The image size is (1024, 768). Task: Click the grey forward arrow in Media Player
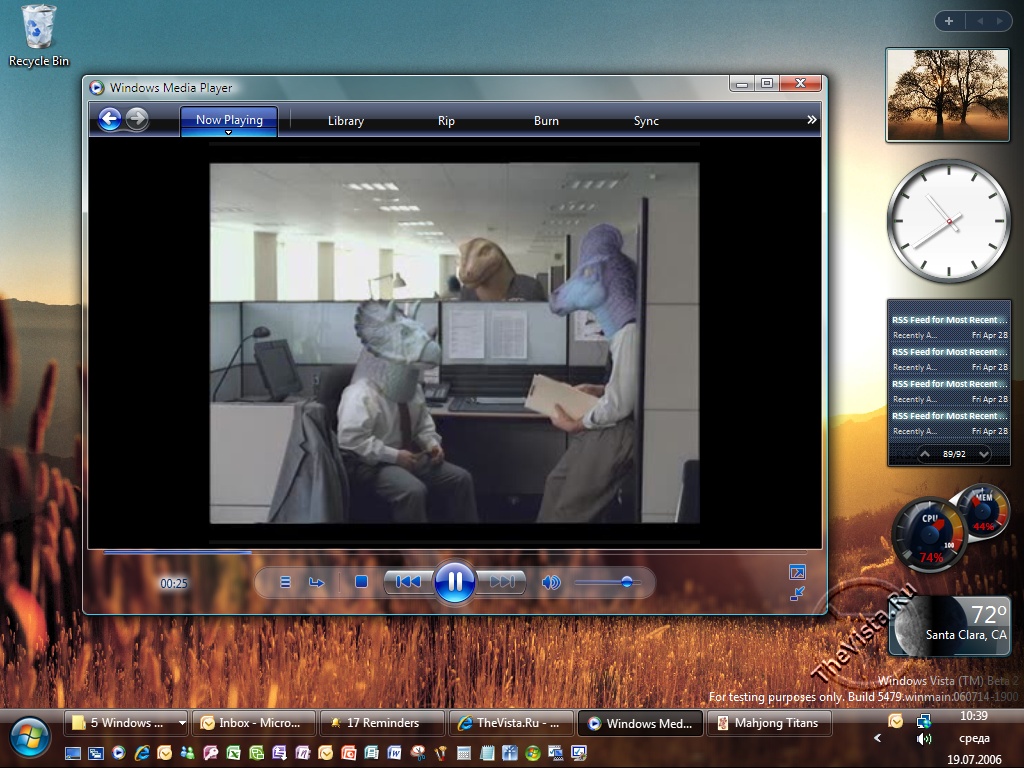[137, 119]
